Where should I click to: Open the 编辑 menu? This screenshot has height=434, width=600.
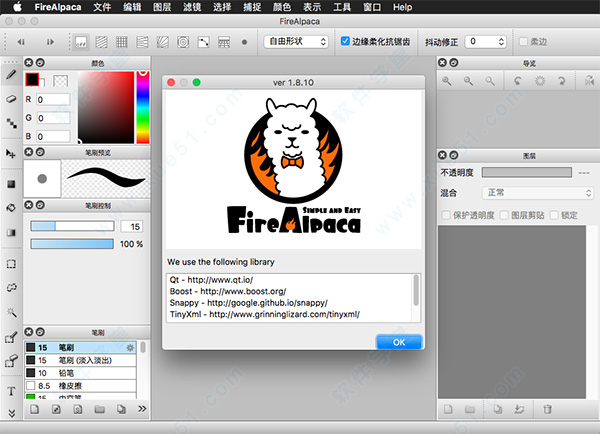[x=132, y=7]
